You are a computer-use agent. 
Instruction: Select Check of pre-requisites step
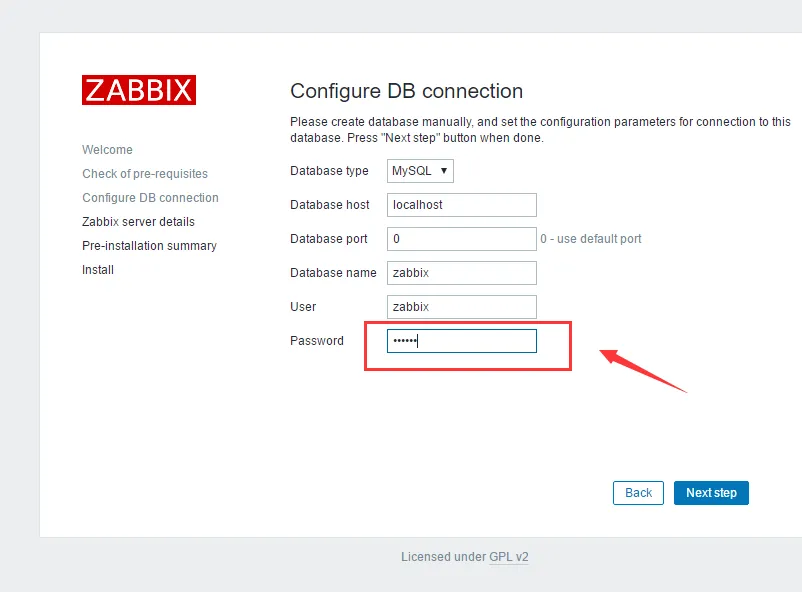[145, 174]
